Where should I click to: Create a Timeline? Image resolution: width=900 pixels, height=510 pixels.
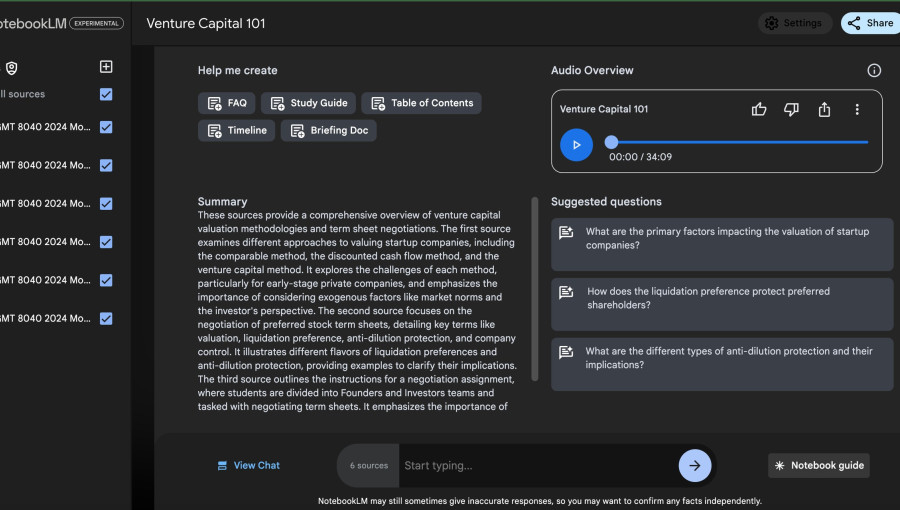click(x=236, y=130)
